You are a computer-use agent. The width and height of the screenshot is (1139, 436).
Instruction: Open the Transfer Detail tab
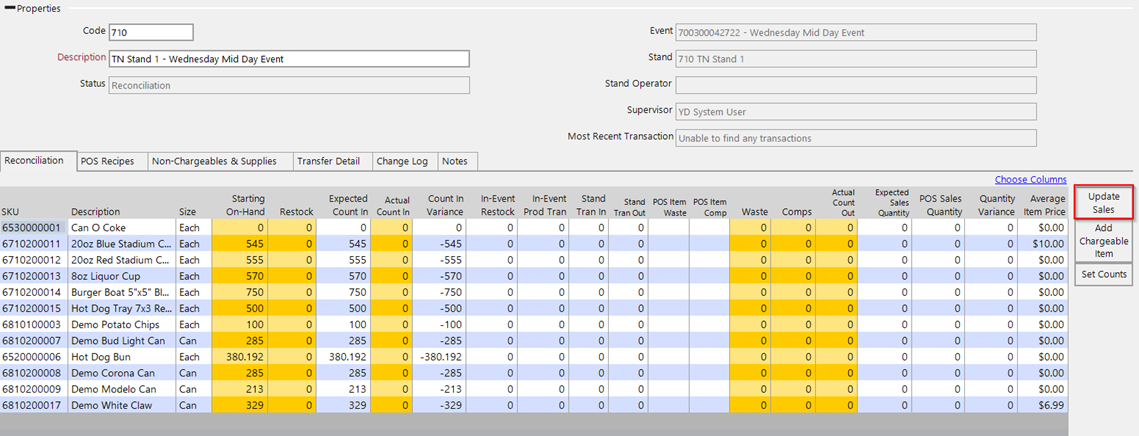[331, 161]
